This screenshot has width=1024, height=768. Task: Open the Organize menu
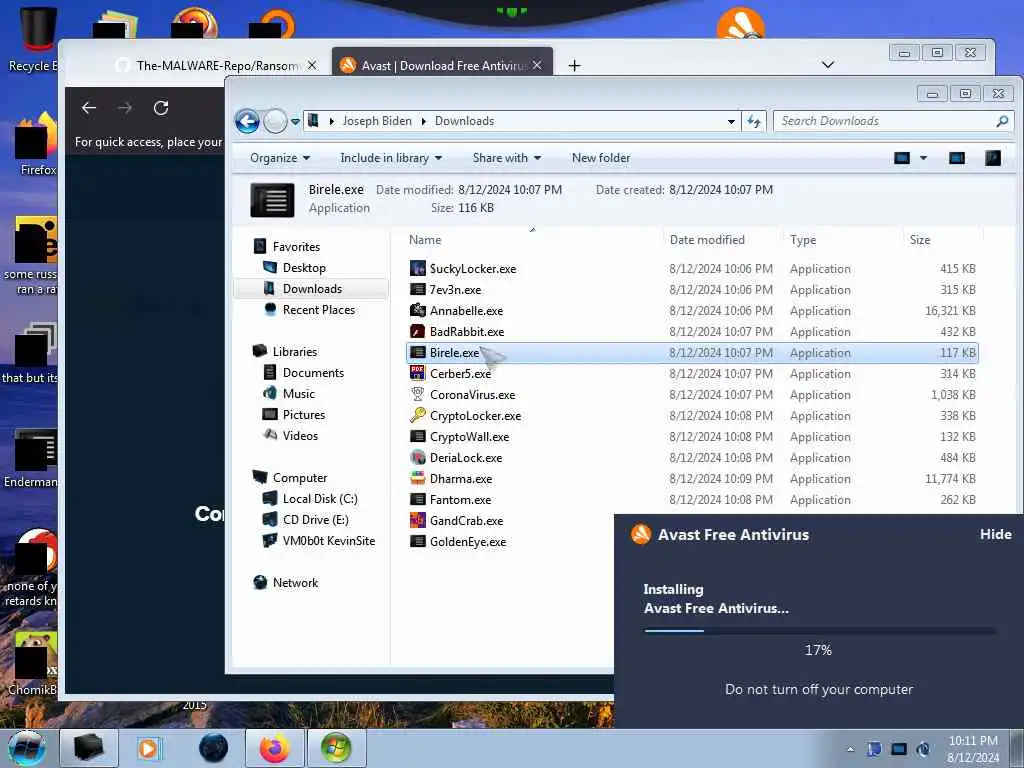point(280,158)
